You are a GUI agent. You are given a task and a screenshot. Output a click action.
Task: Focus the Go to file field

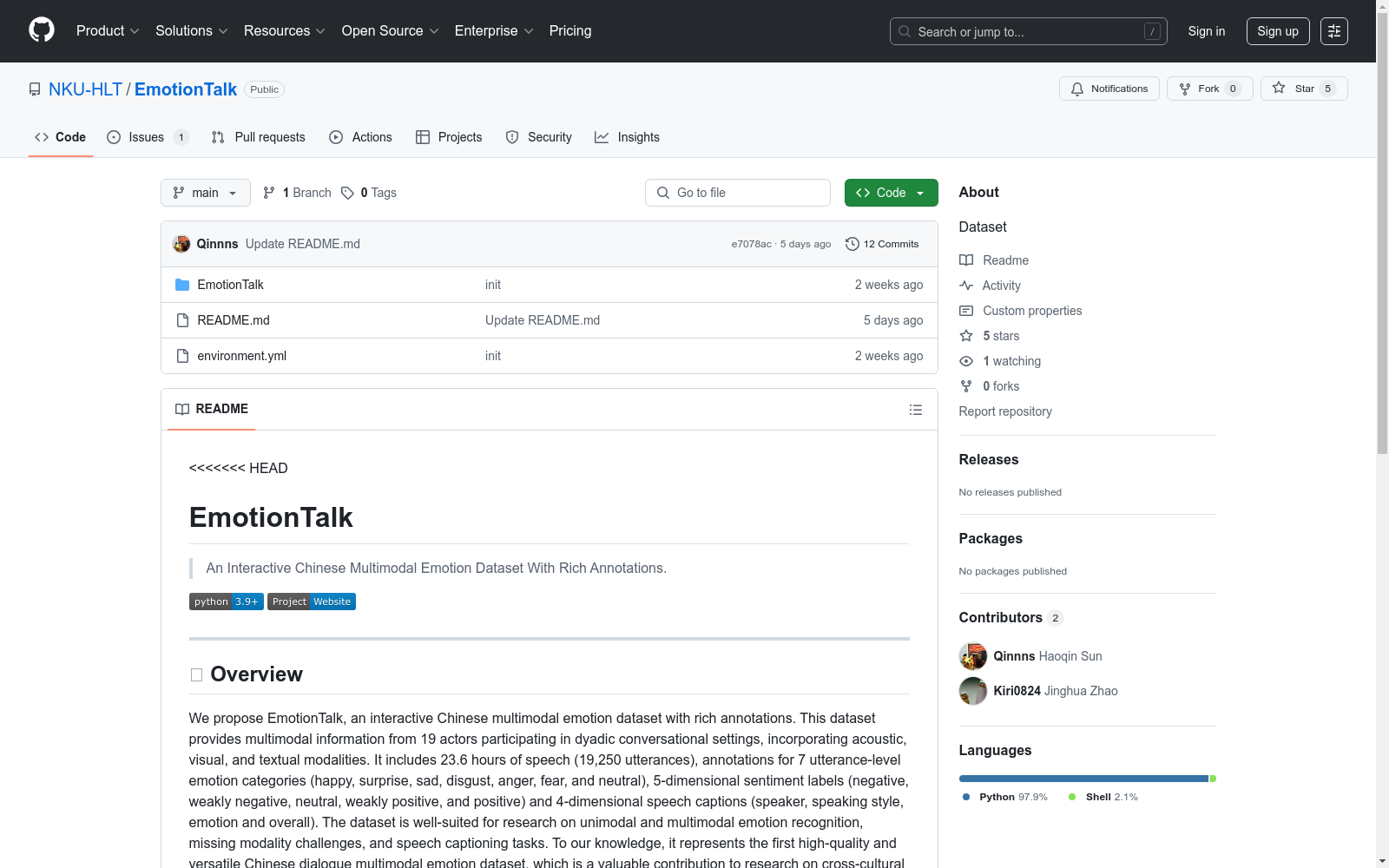tap(738, 193)
